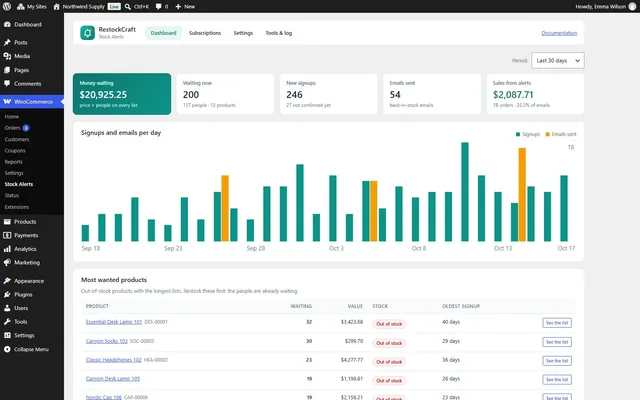Screen dimensions: 640x400
Task: Switch to the Subscriptions tab
Action: pos(205,33)
